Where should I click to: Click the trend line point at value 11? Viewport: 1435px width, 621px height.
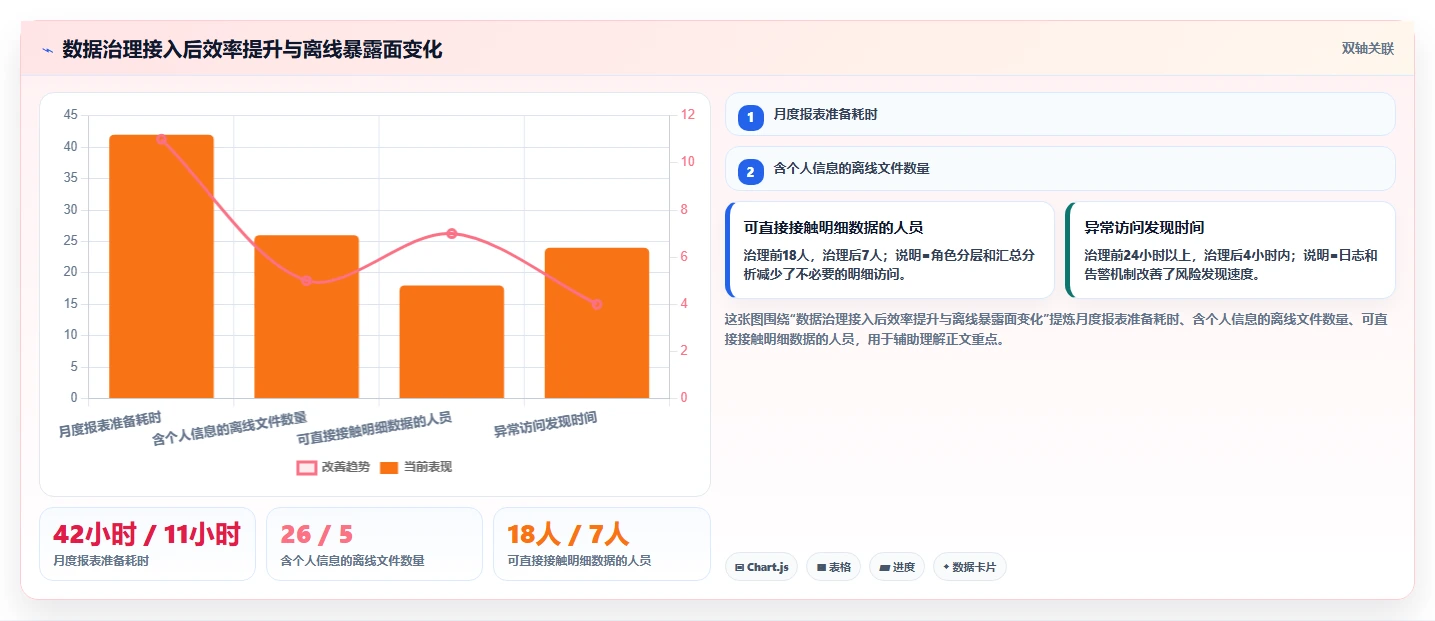(x=161, y=139)
